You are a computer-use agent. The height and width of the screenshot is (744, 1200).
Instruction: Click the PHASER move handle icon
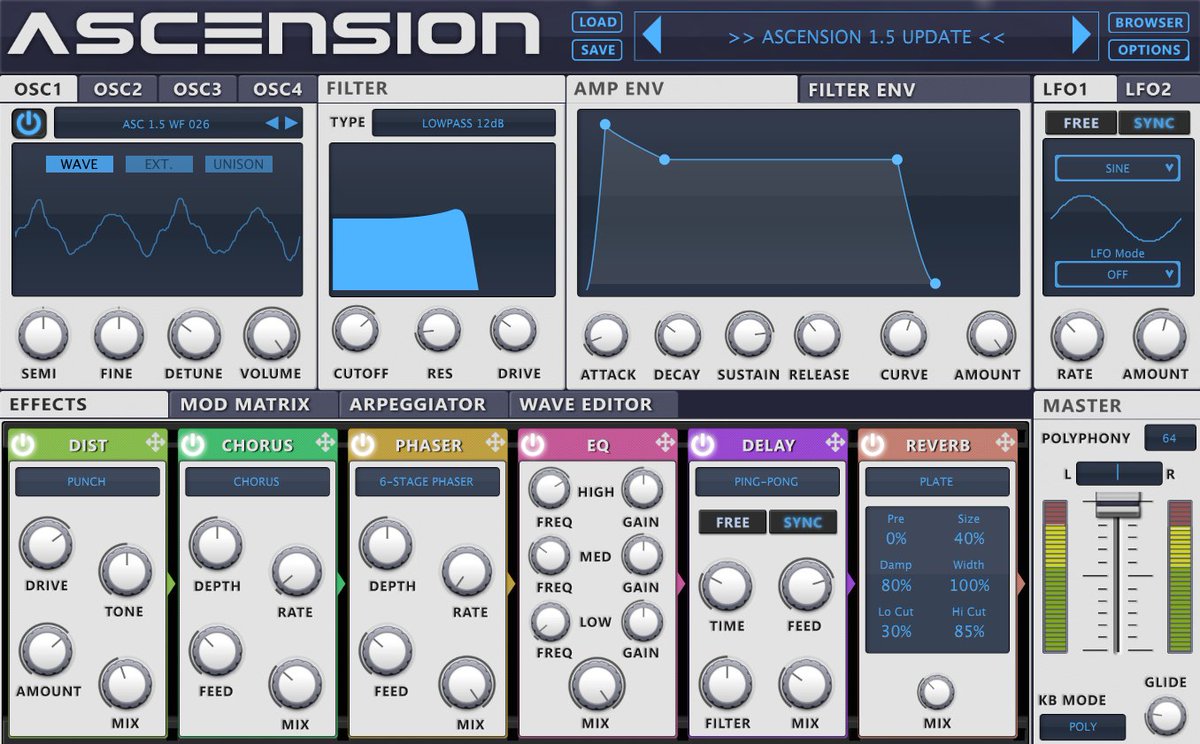click(x=495, y=443)
